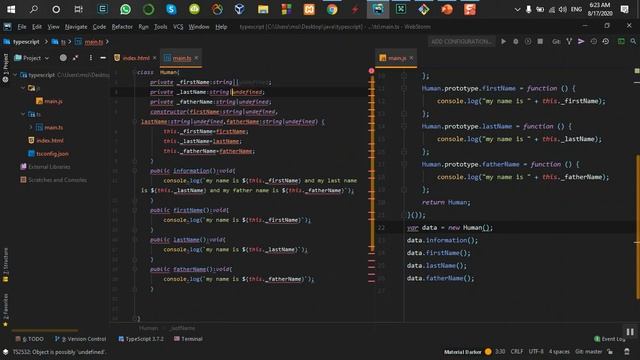
Task: Collapse the ts folder in the project tree
Action: point(23,114)
